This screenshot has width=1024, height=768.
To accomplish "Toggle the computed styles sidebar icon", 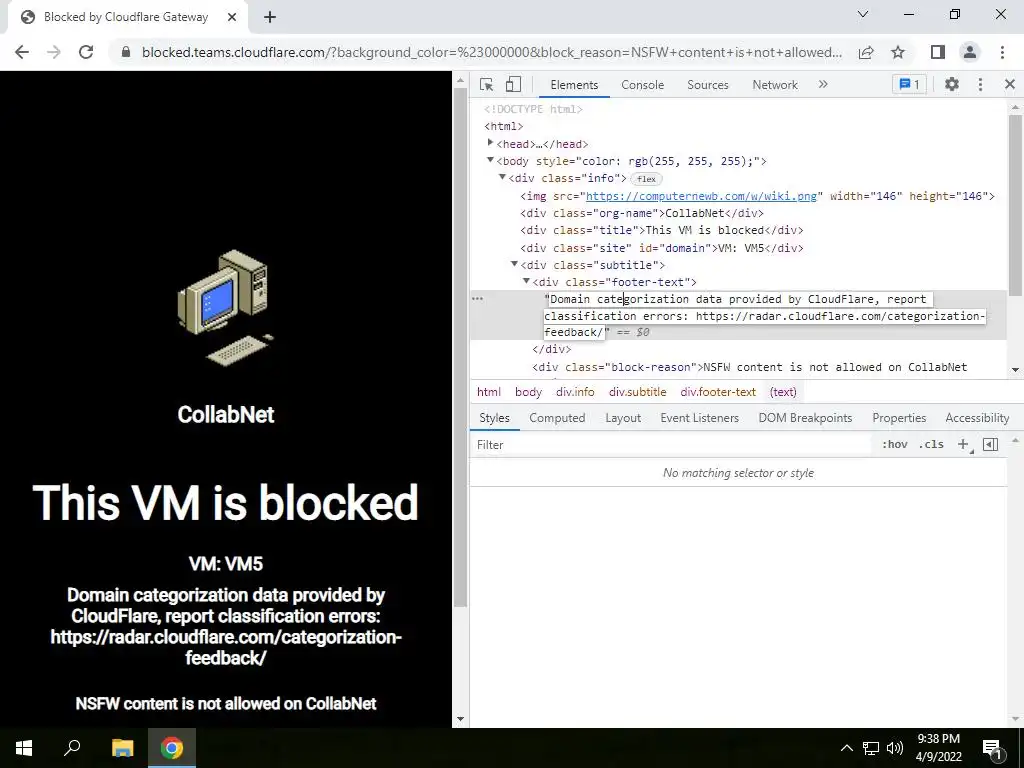I will coord(990,444).
